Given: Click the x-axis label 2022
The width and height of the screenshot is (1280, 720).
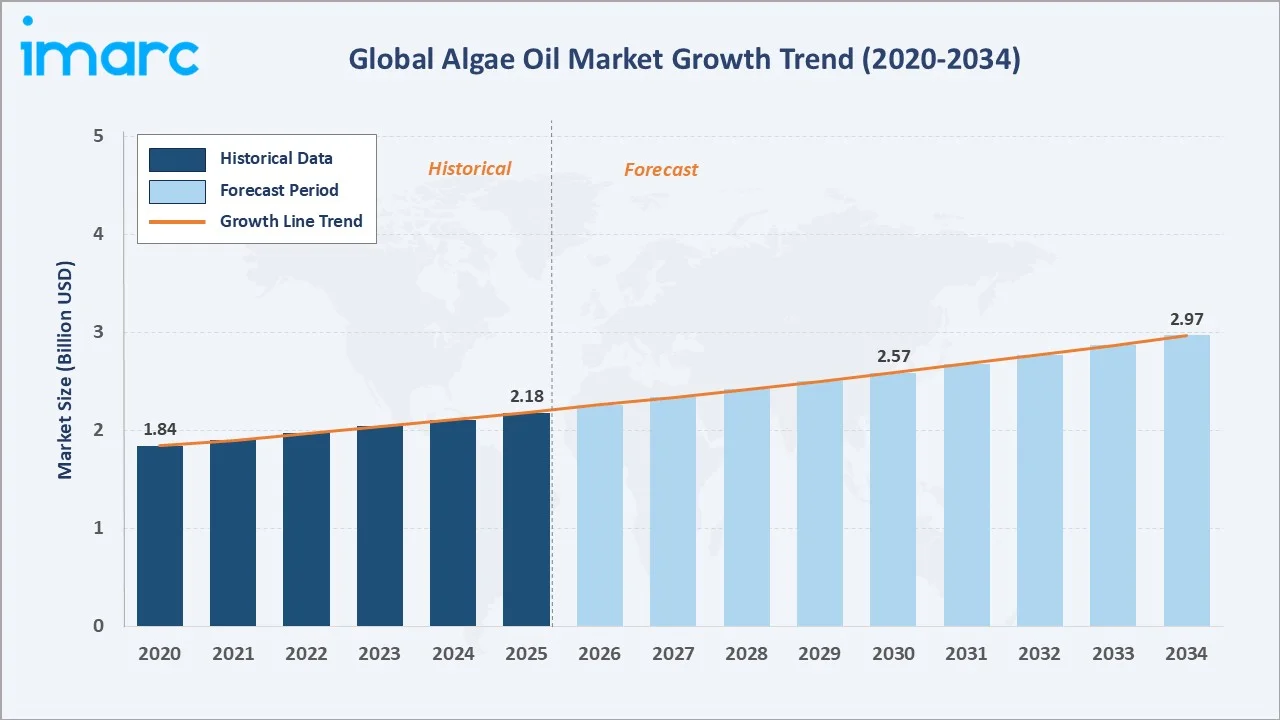Looking at the screenshot, I should 306,654.
